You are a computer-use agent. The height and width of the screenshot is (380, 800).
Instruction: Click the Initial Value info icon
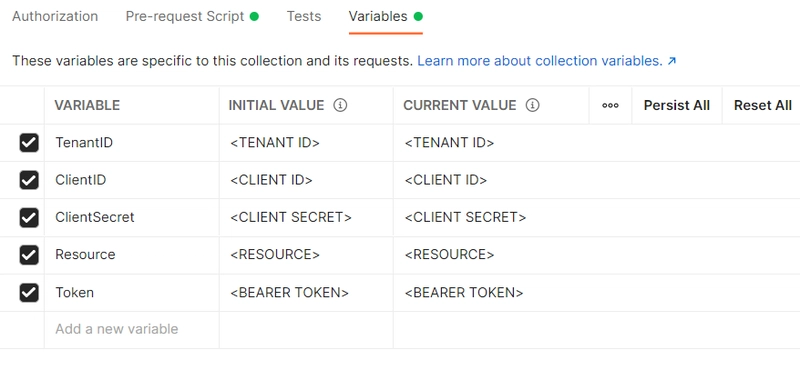click(x=340, y=105)
